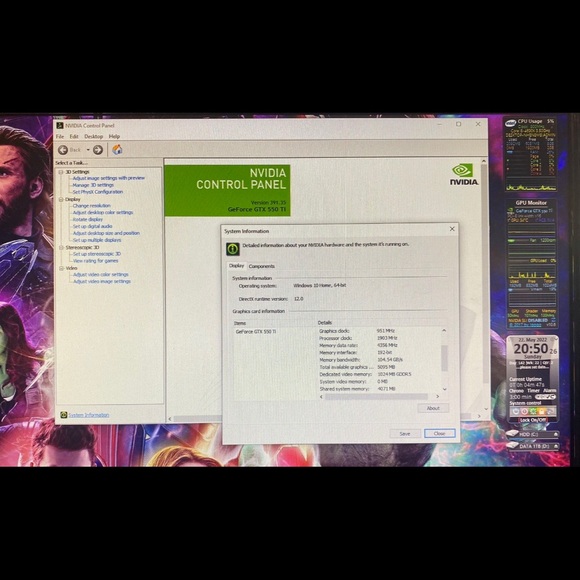
Task: Click the green icon in System control gadget
Action: point(533,411)
